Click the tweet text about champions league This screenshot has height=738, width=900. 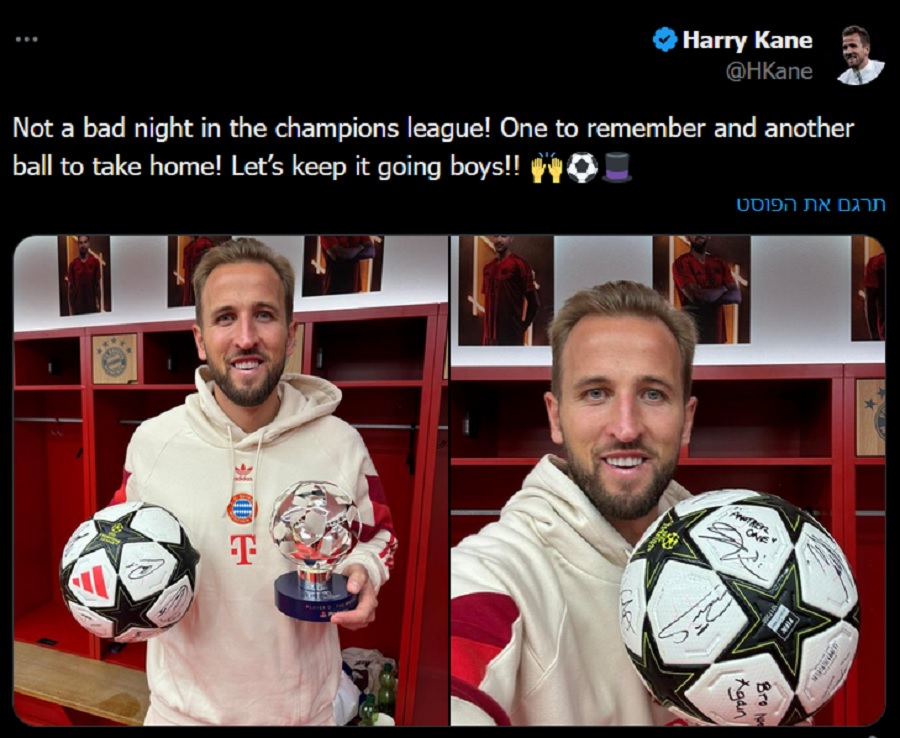pos(433,147)
